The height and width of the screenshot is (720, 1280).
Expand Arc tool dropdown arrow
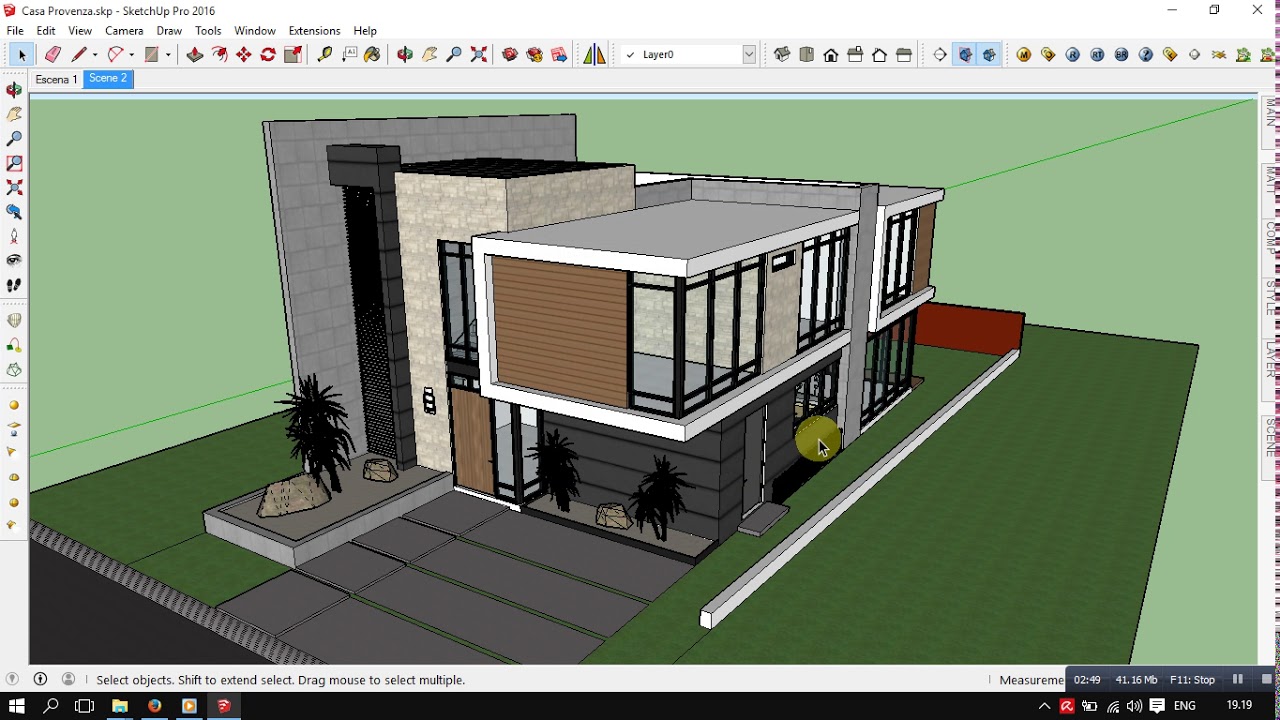coord(131,55)
